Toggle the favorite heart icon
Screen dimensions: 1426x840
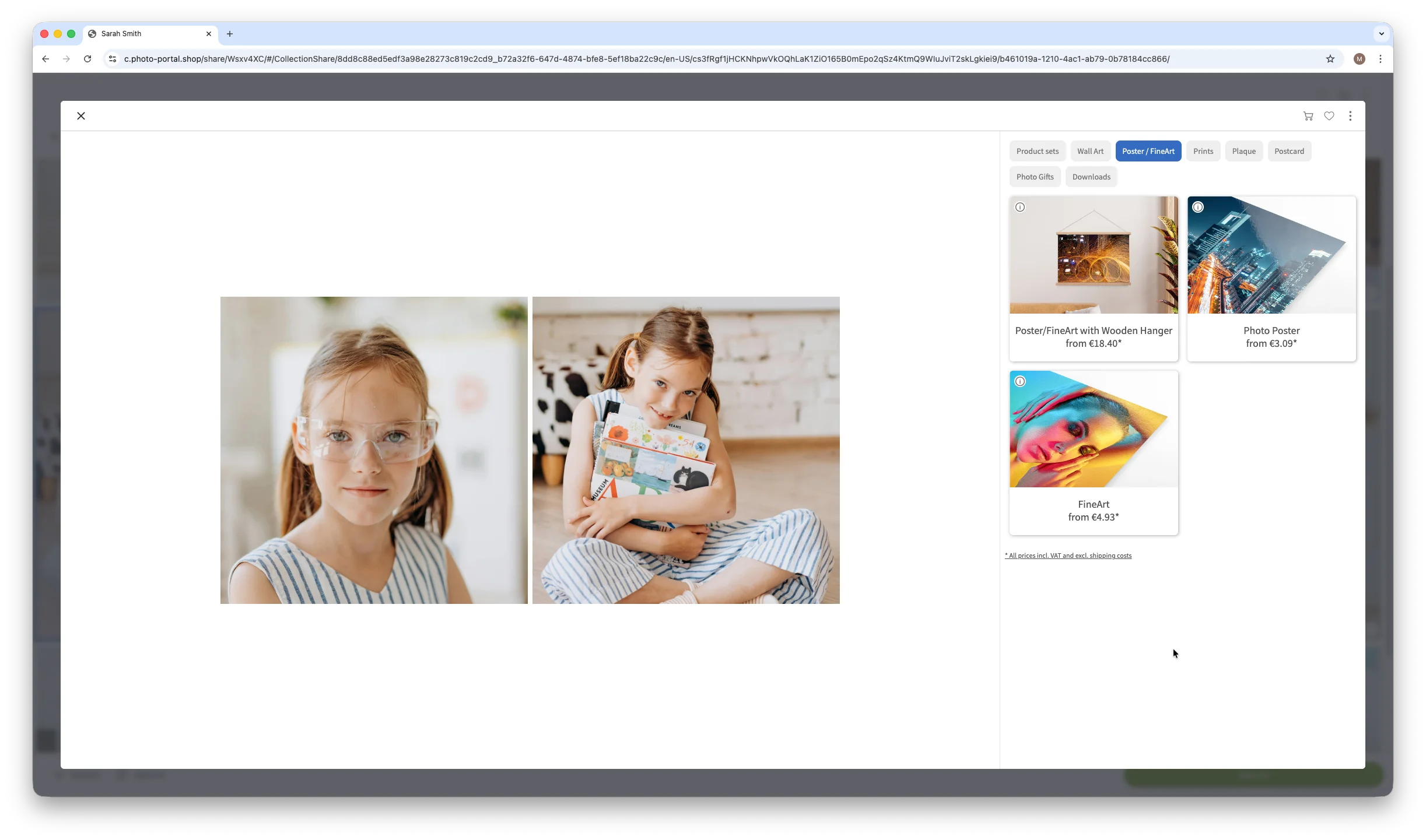coord(1329,116)
